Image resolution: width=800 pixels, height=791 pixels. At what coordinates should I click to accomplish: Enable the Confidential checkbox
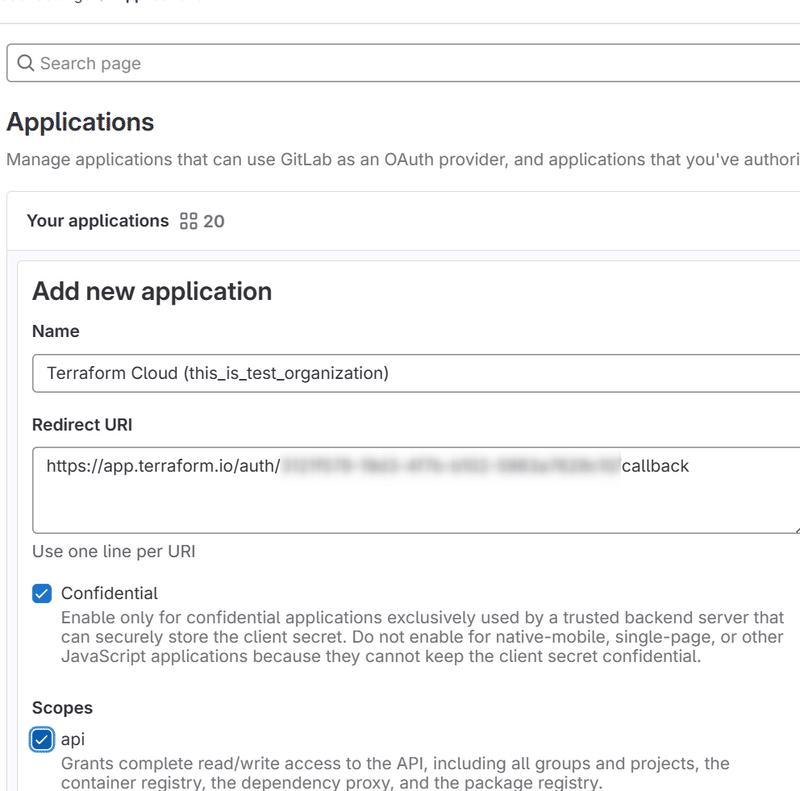pos(40,593)
